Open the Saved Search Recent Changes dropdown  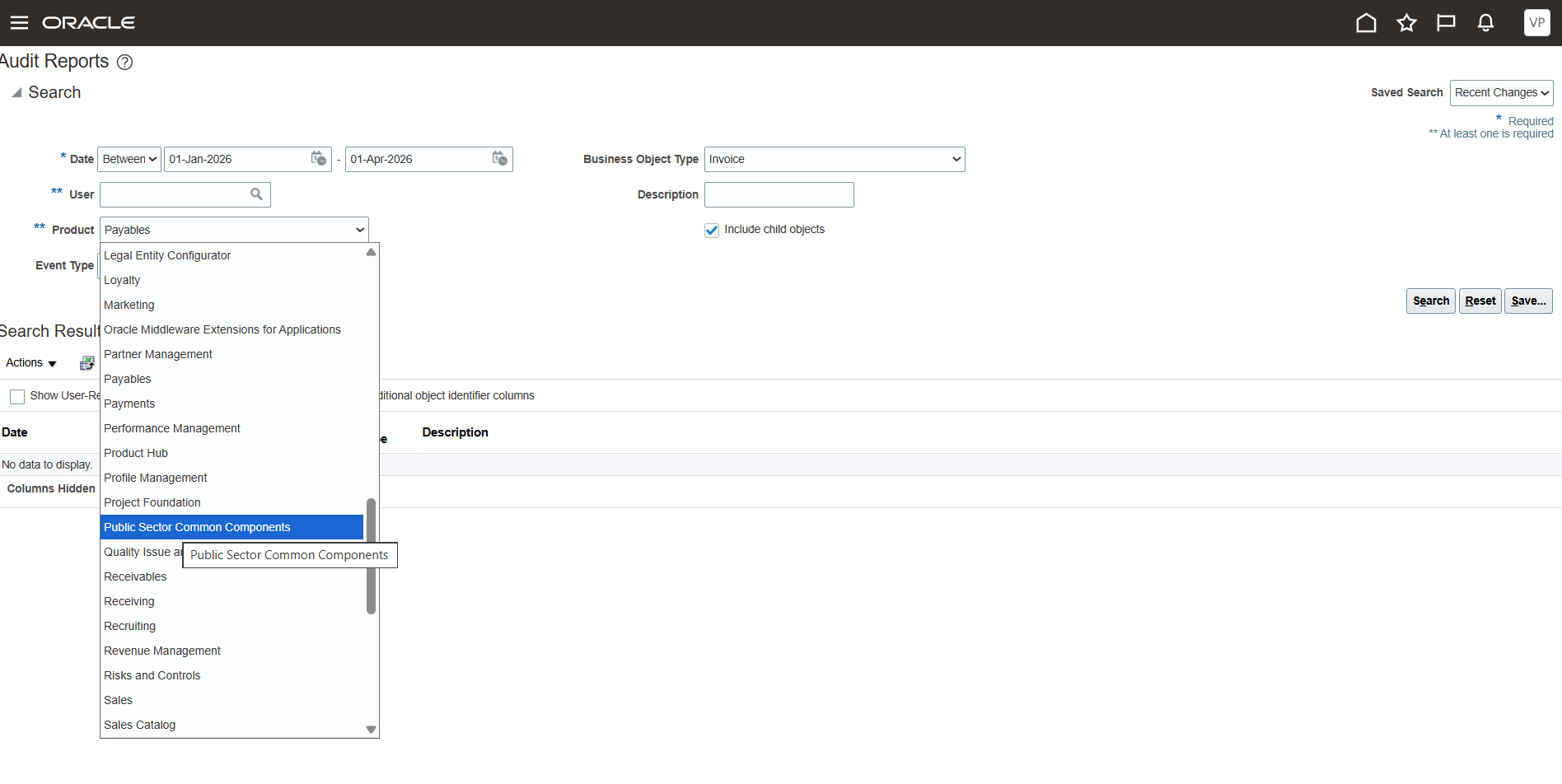pos(1501,93)
